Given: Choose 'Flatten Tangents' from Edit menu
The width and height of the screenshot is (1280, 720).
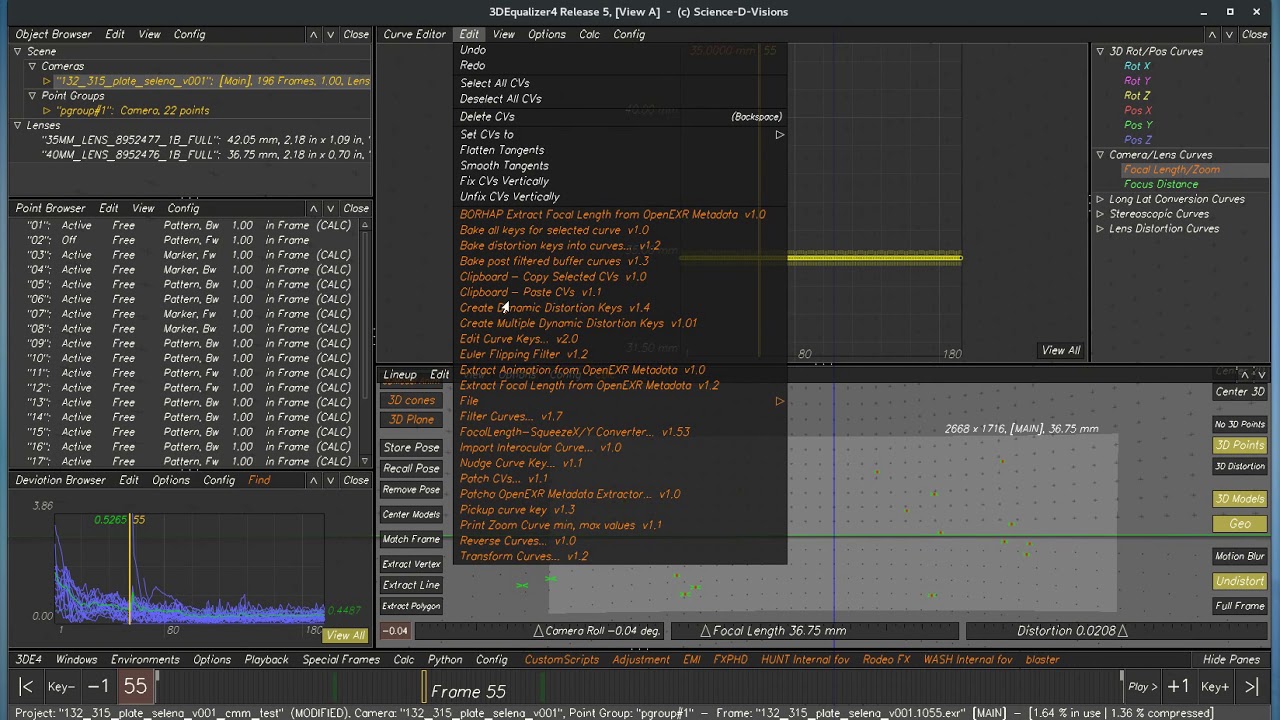Looking at the screenshot, I should point(502,150).
